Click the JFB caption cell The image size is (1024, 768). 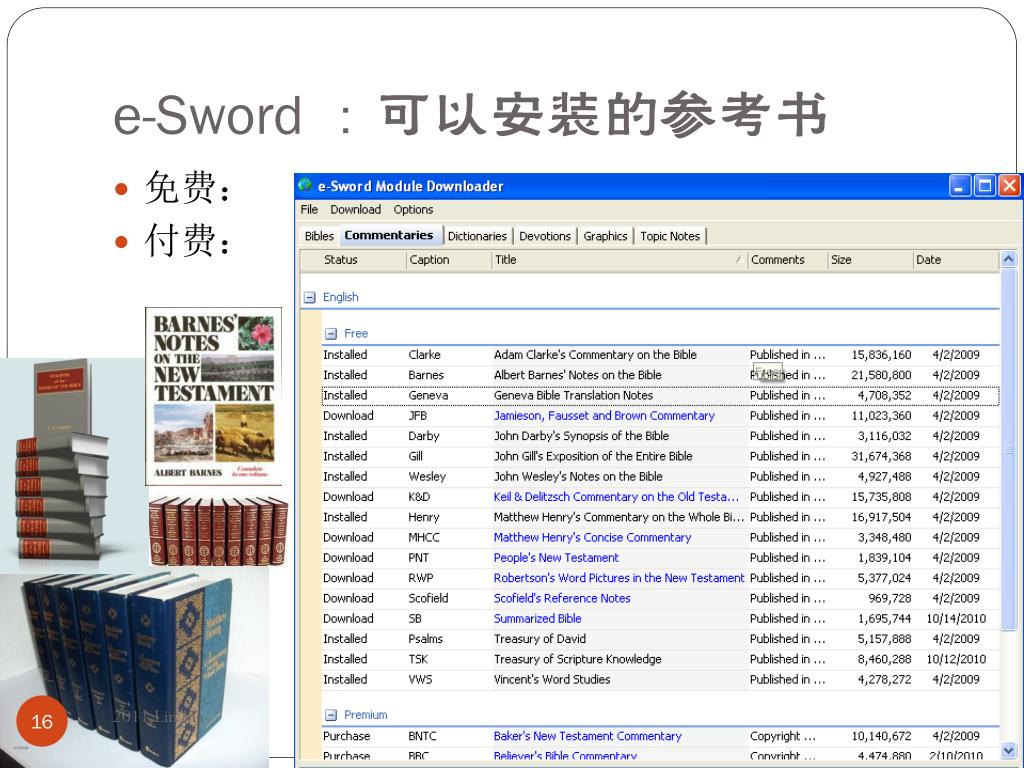(x=417, y=415)
